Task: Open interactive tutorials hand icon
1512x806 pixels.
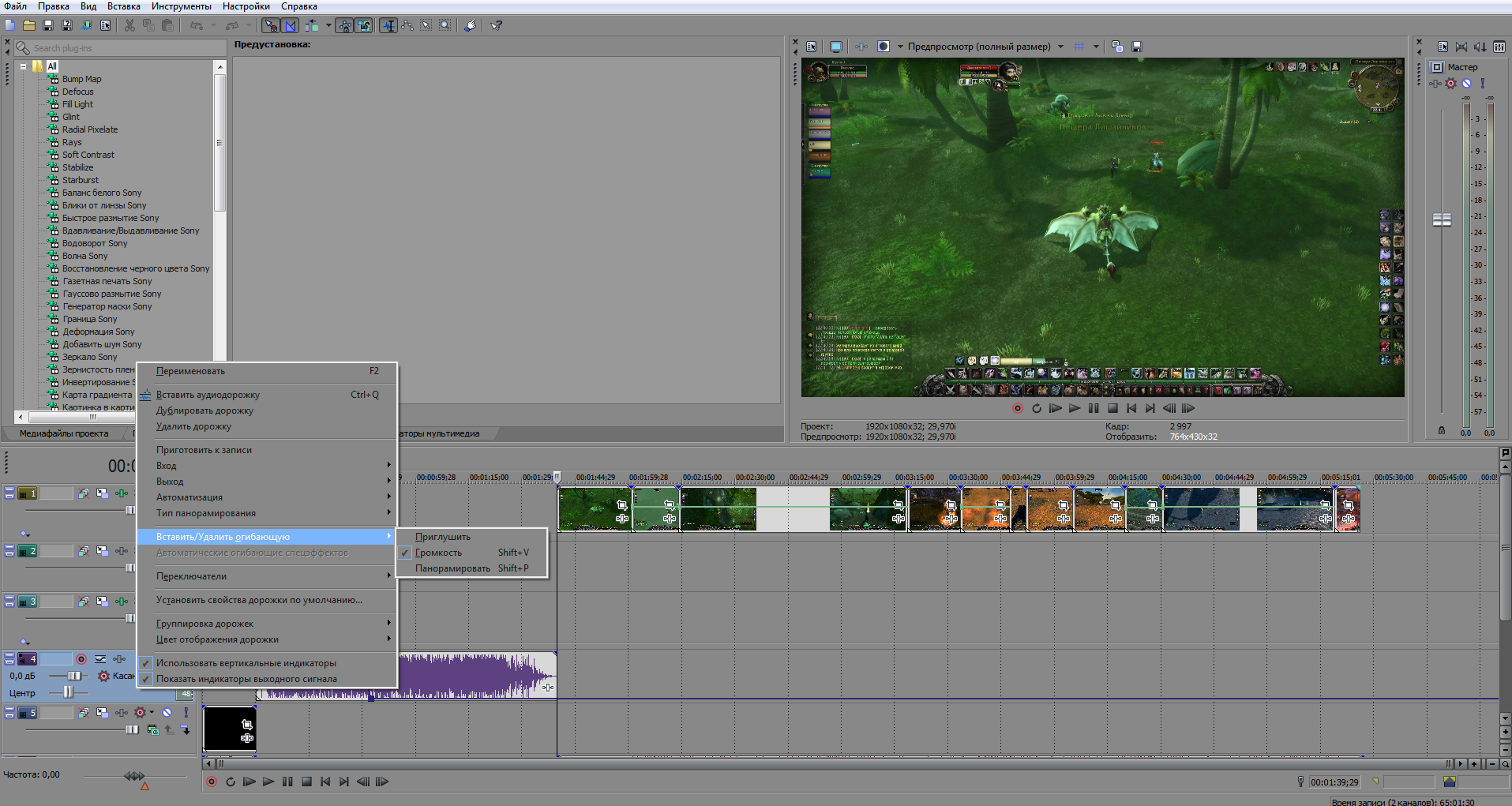Action: (x=471, y=25)
